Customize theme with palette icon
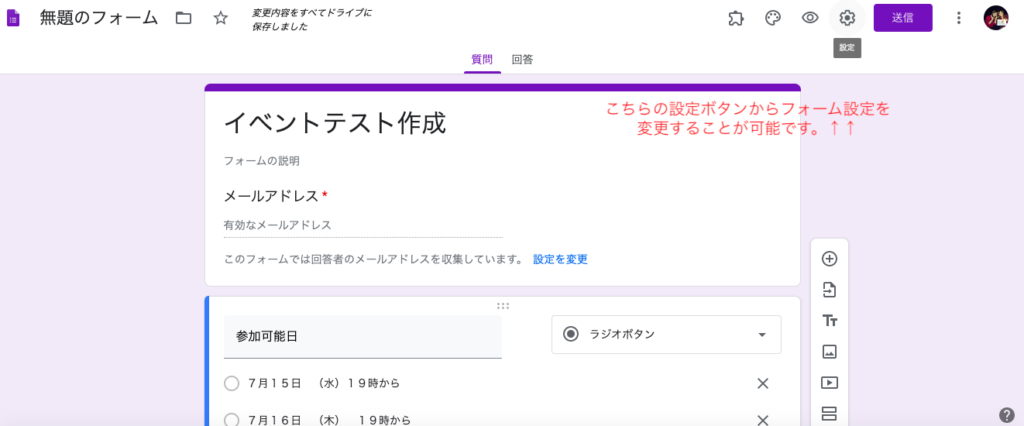 (x=773, y=18)
